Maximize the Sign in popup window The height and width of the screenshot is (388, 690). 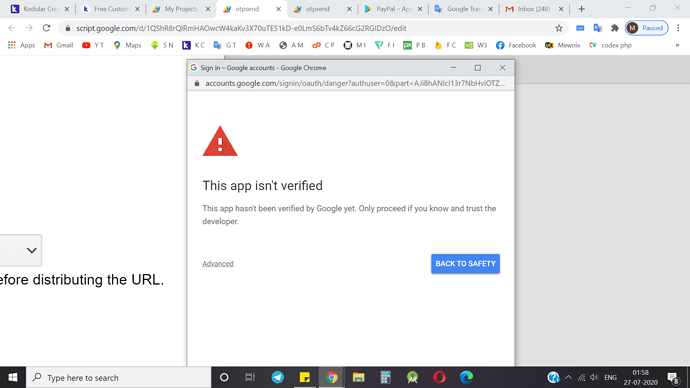(477, 68)
